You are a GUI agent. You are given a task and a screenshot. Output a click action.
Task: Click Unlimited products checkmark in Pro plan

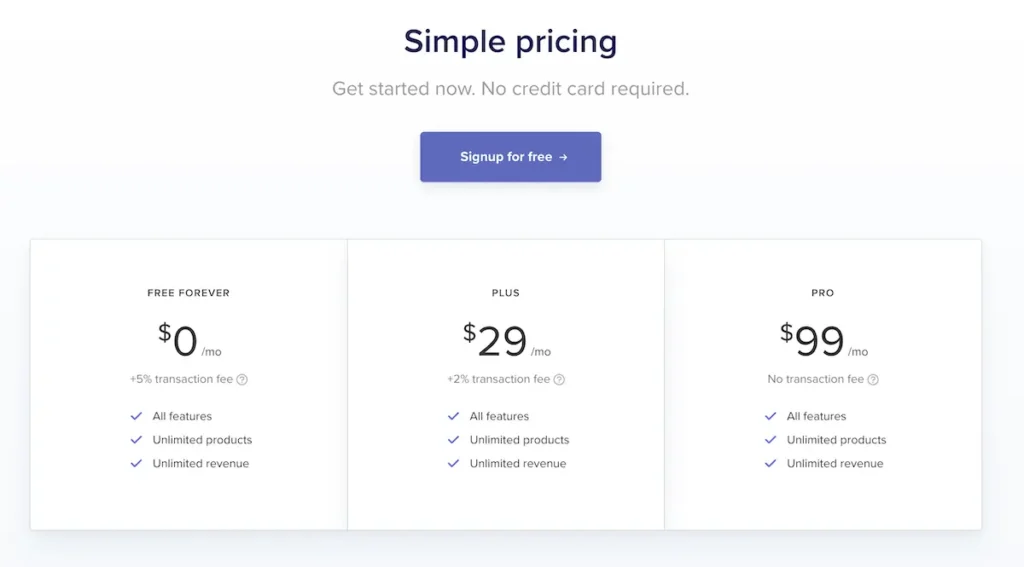tap(770, 440)
